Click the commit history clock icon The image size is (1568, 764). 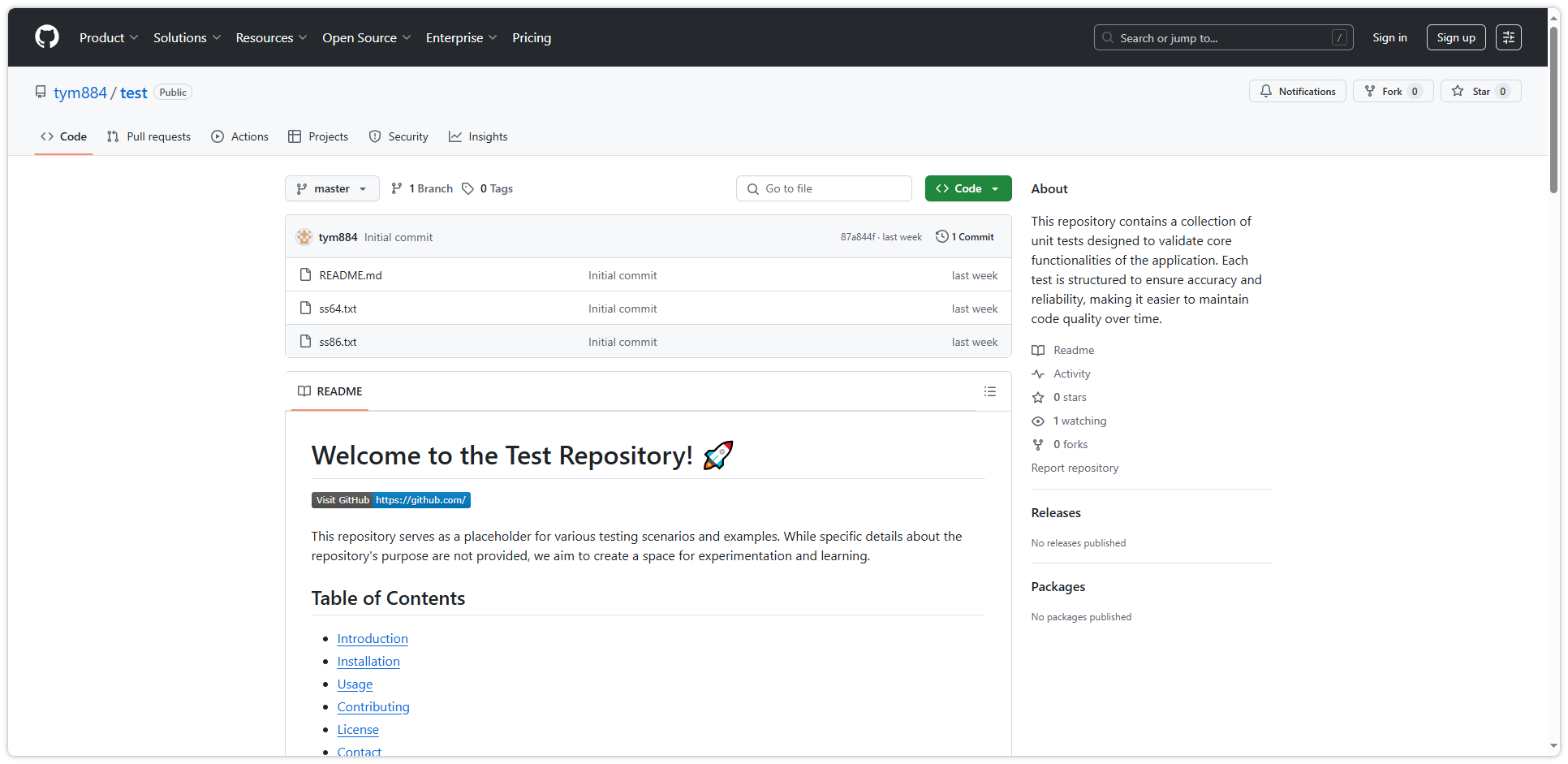tap(941, 237)
